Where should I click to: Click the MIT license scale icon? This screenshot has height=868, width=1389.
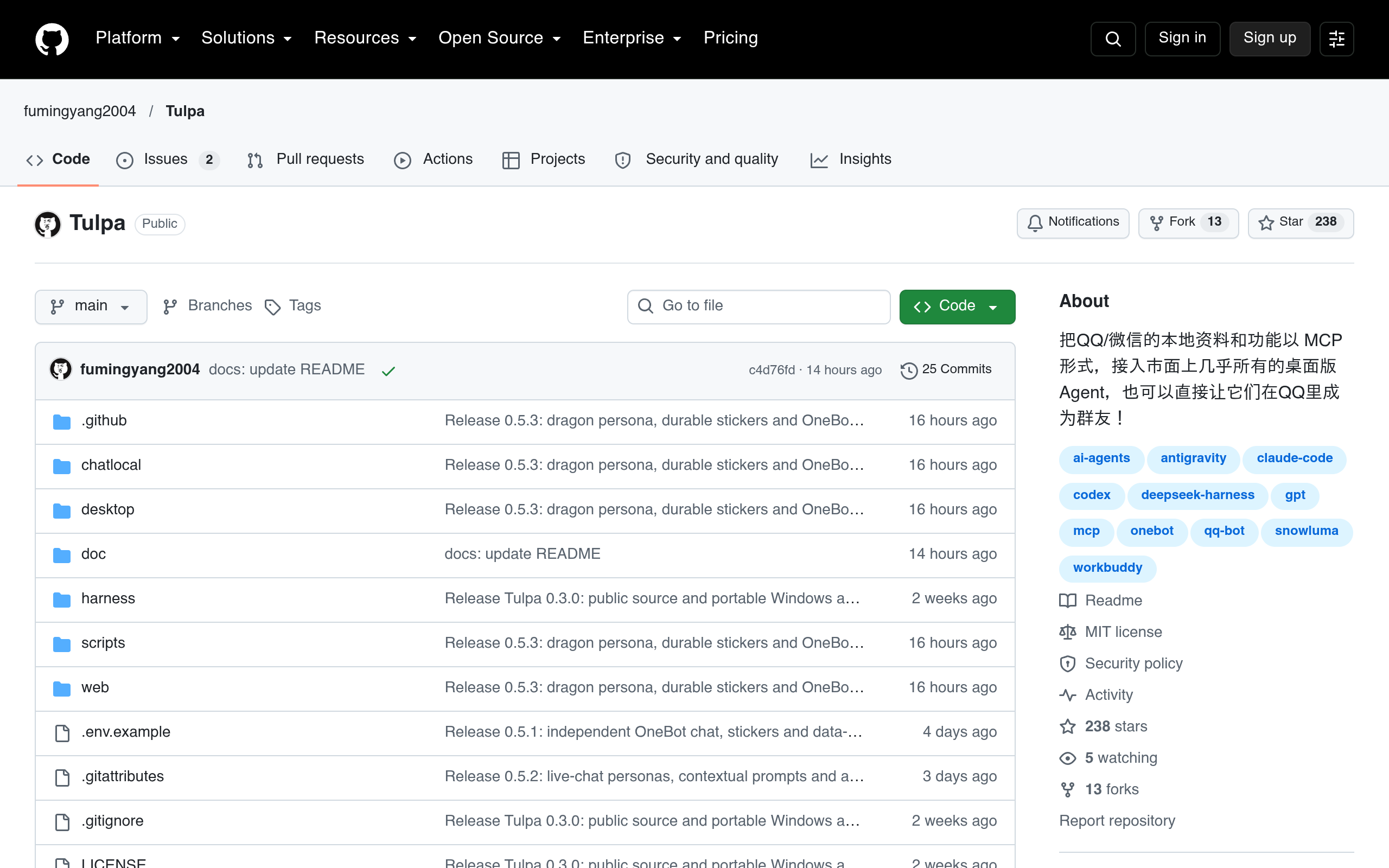point(1068,632)
